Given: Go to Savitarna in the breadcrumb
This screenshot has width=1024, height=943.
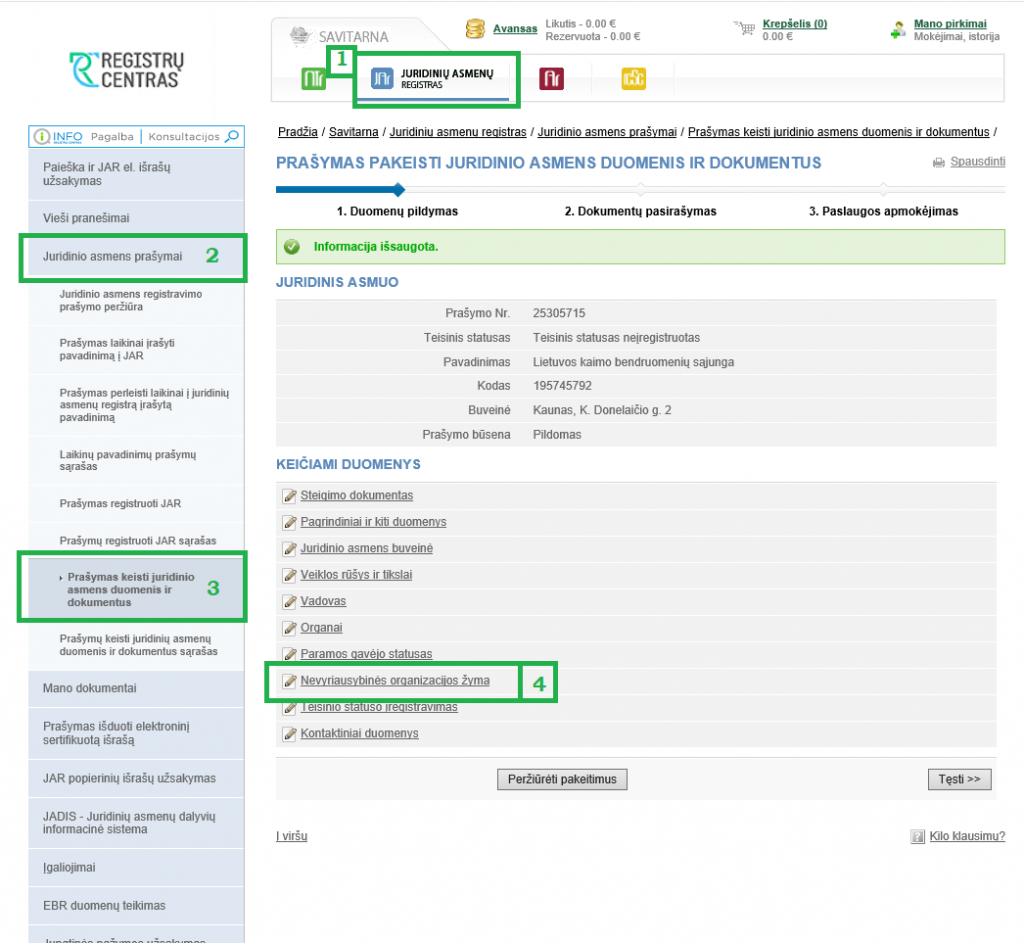Looking at the screenshot, I should tap(354, 132).
